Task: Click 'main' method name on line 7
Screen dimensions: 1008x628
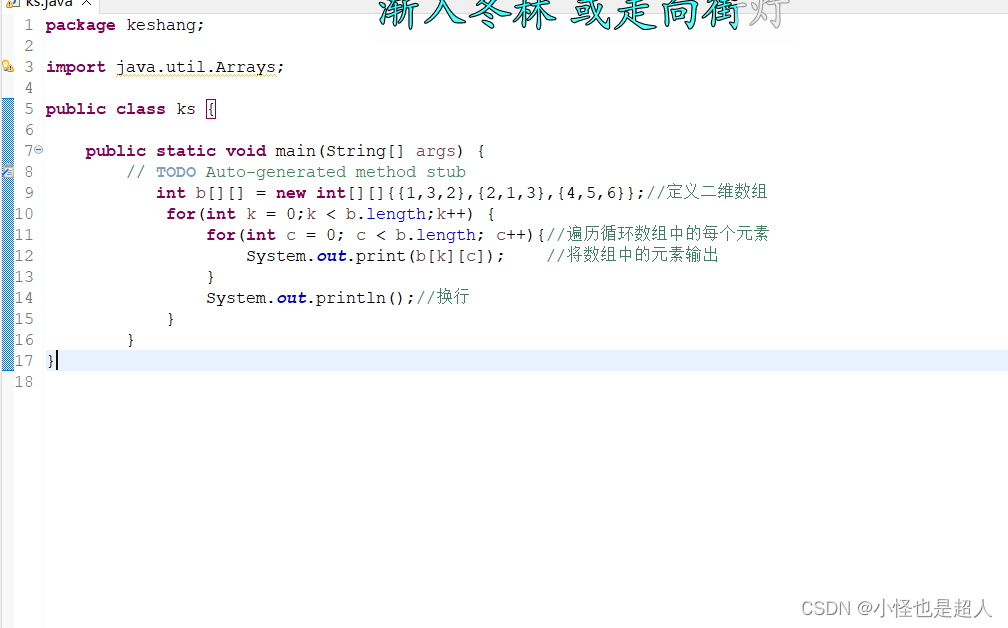Action: 295,151
